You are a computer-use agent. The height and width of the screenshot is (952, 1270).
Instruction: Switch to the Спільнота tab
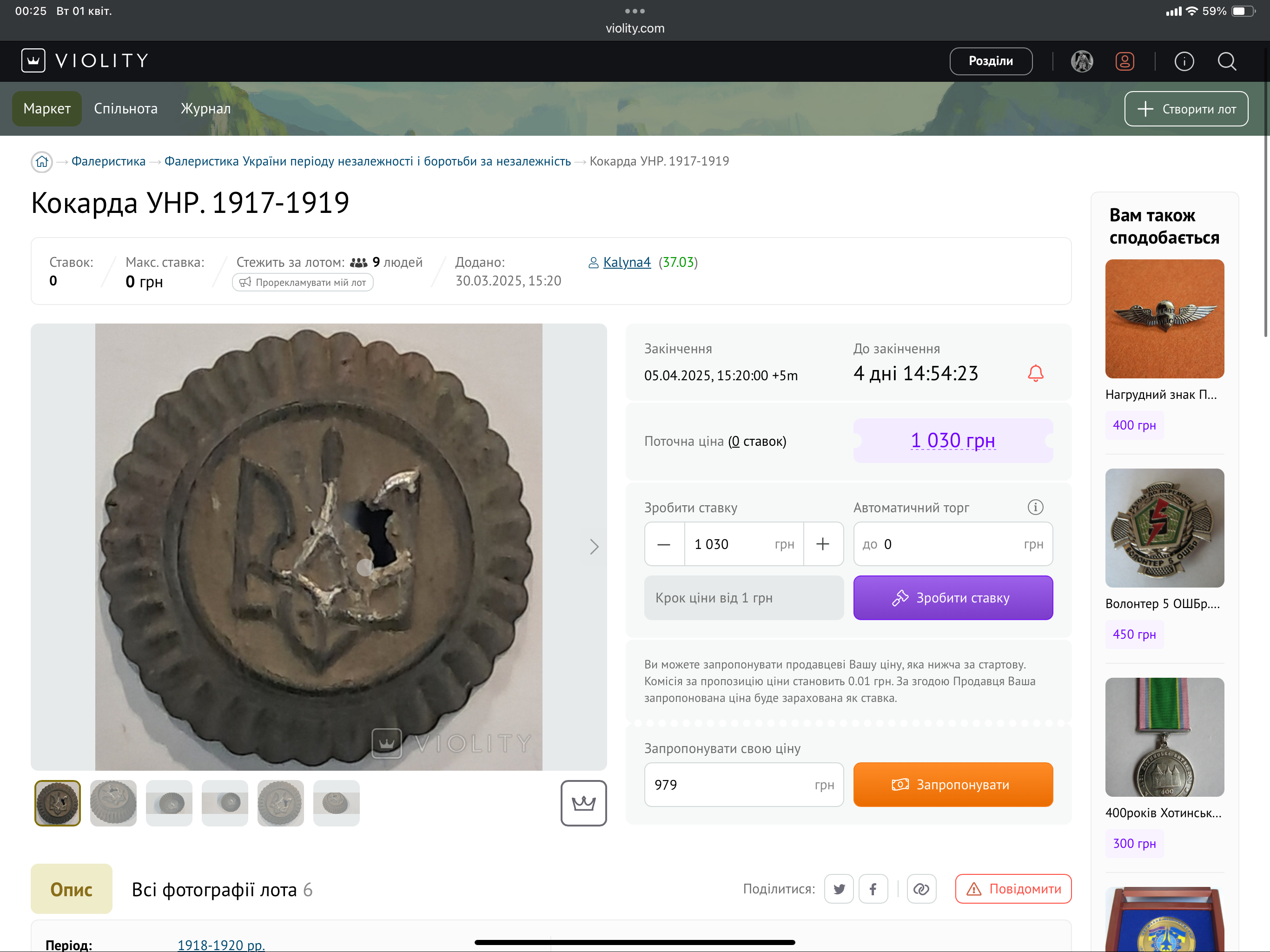(126, 108)
